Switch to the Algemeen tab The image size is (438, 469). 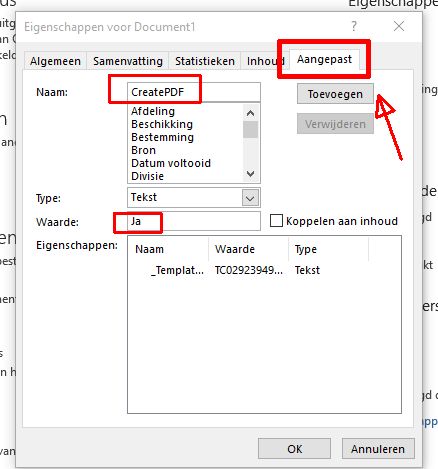click(55, 61)
